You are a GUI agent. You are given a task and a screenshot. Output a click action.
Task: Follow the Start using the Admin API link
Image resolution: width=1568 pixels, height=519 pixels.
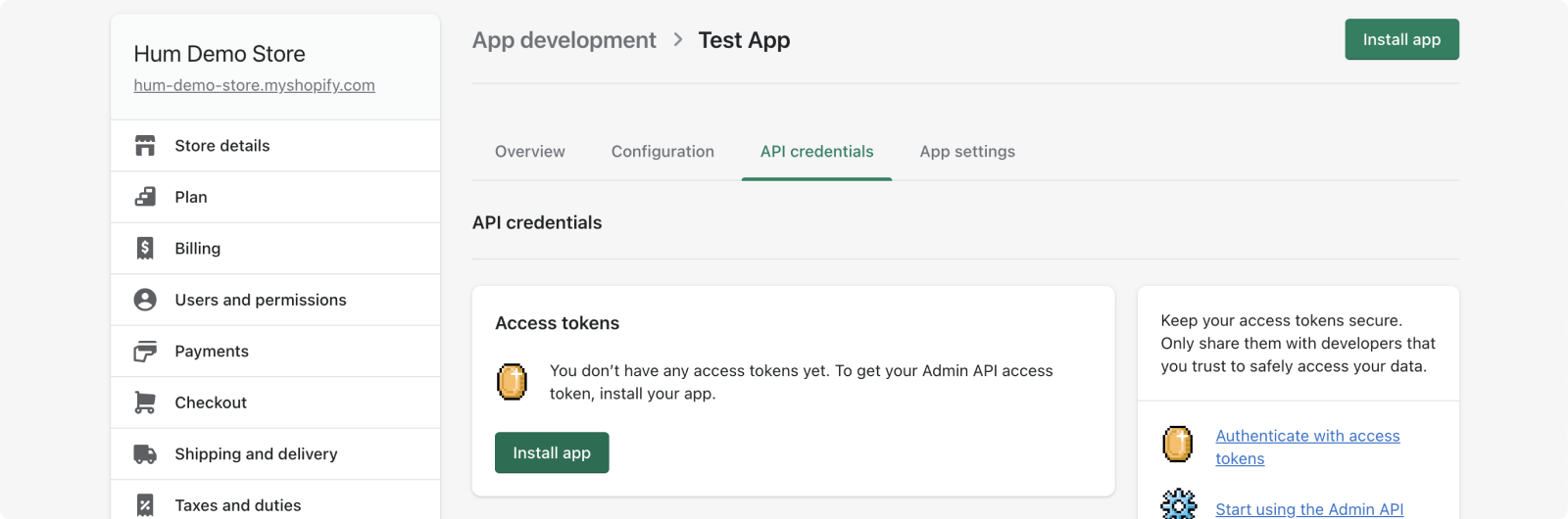point(1309,509)
